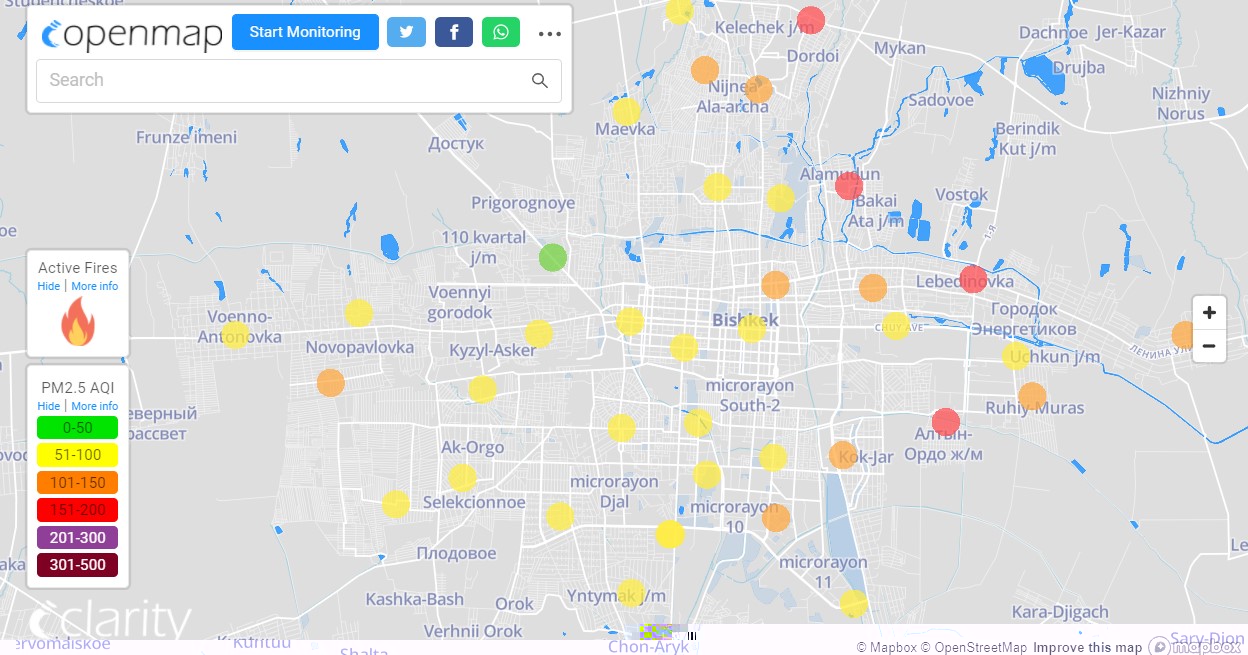
Task: Open More info for Active Fires
Action: [94, 286]
